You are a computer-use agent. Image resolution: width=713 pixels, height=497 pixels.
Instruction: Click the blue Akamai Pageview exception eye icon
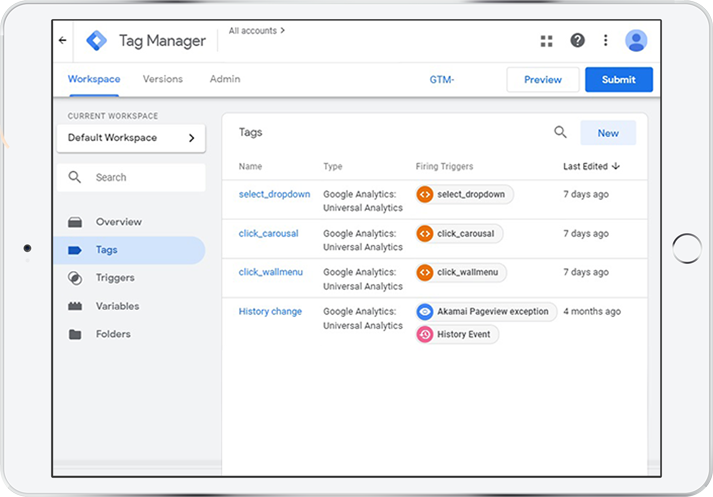coord(425,311)
